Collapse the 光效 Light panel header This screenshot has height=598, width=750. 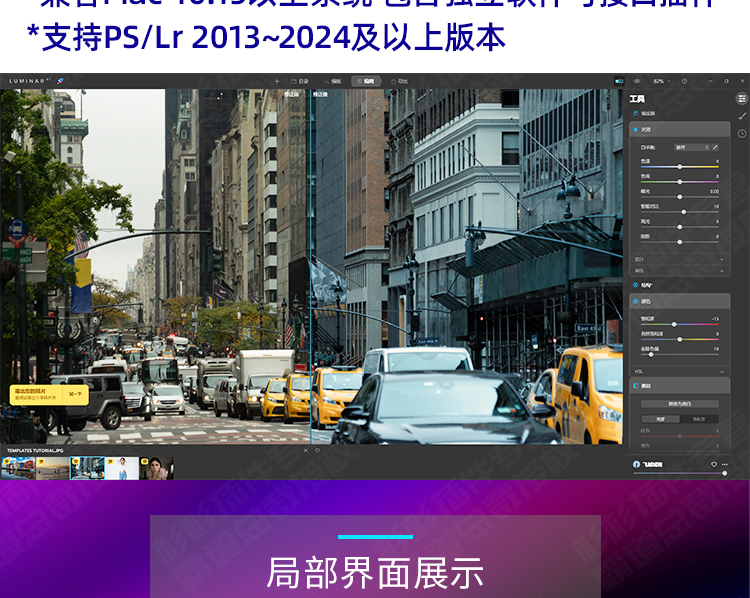680,129
